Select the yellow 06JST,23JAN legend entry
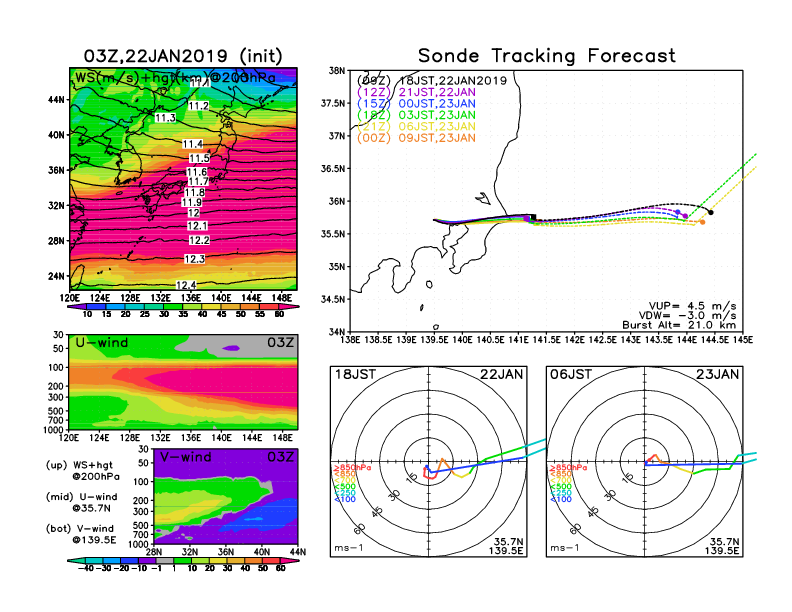 [417, 127]
